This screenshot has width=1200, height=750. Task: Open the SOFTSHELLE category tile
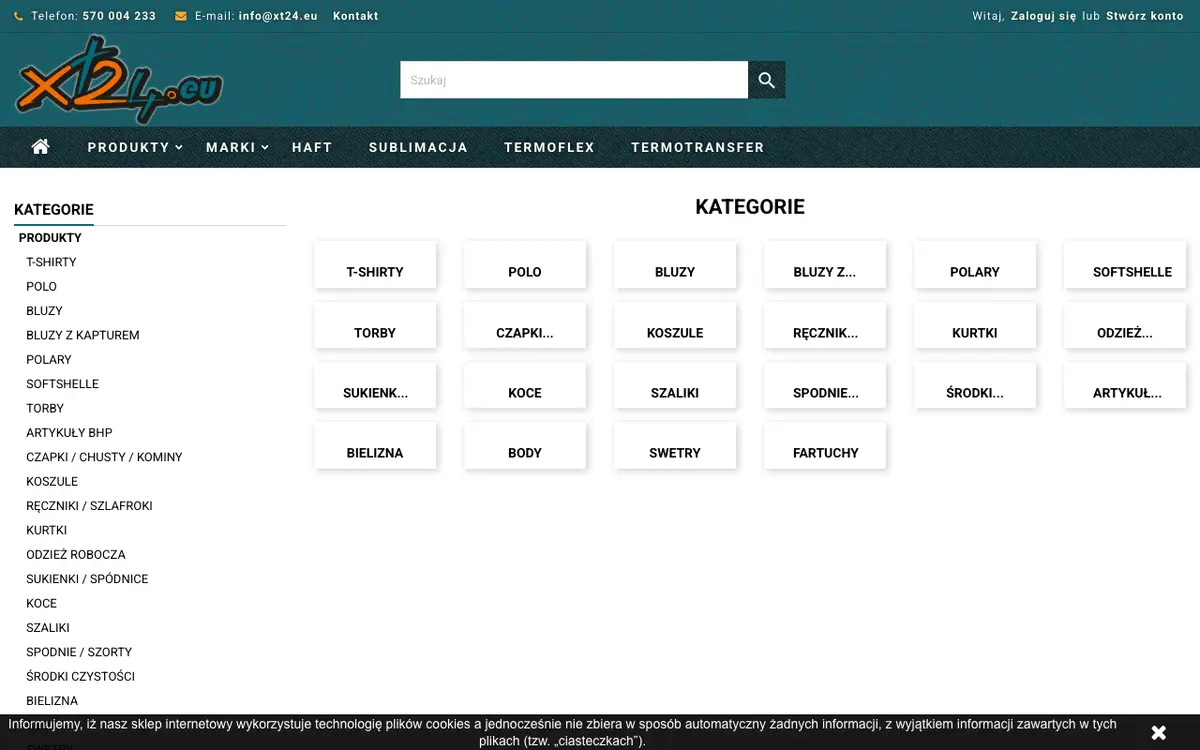coord(1125,265)
